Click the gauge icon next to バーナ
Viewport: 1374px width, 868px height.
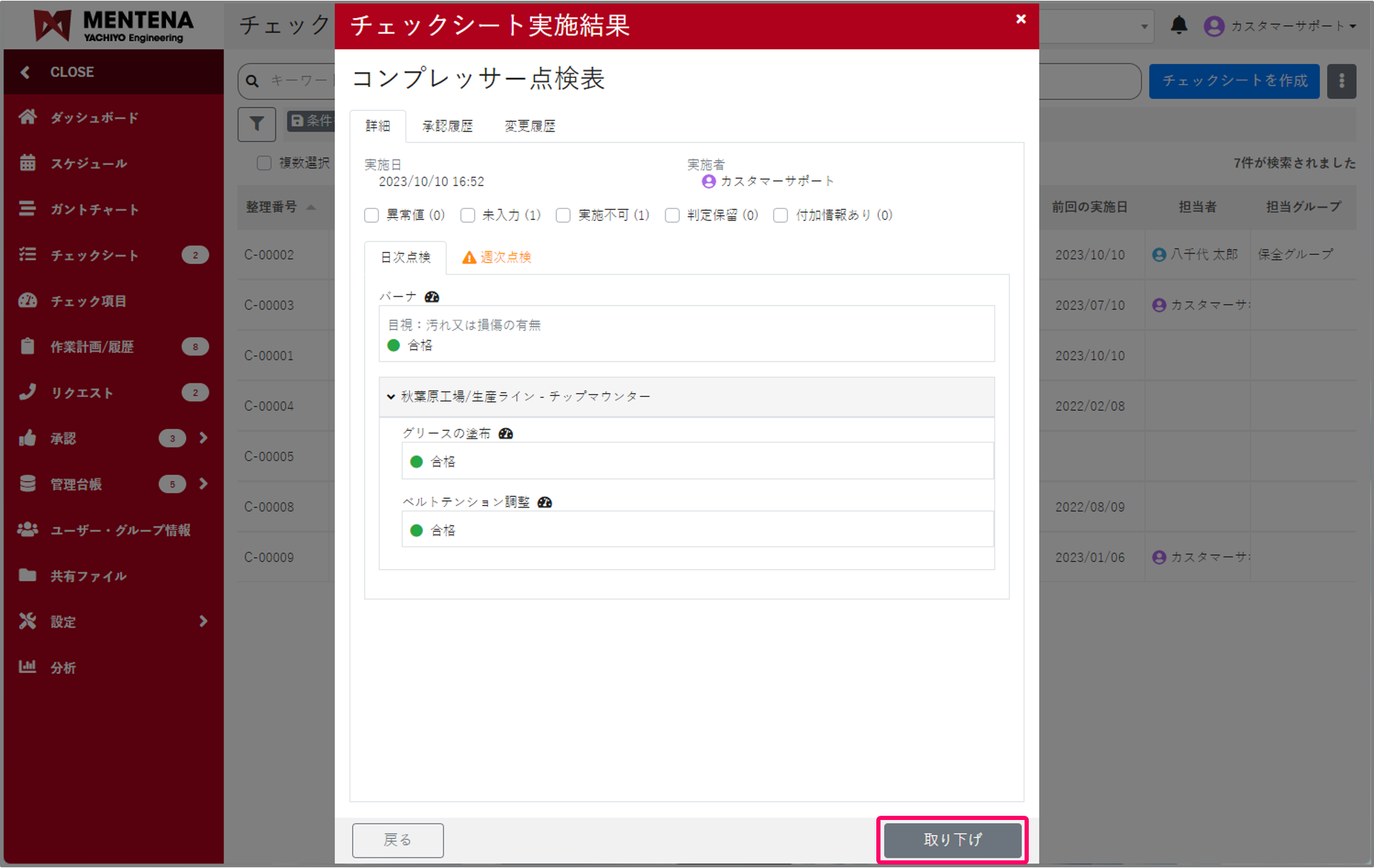(x=432, y=296)
